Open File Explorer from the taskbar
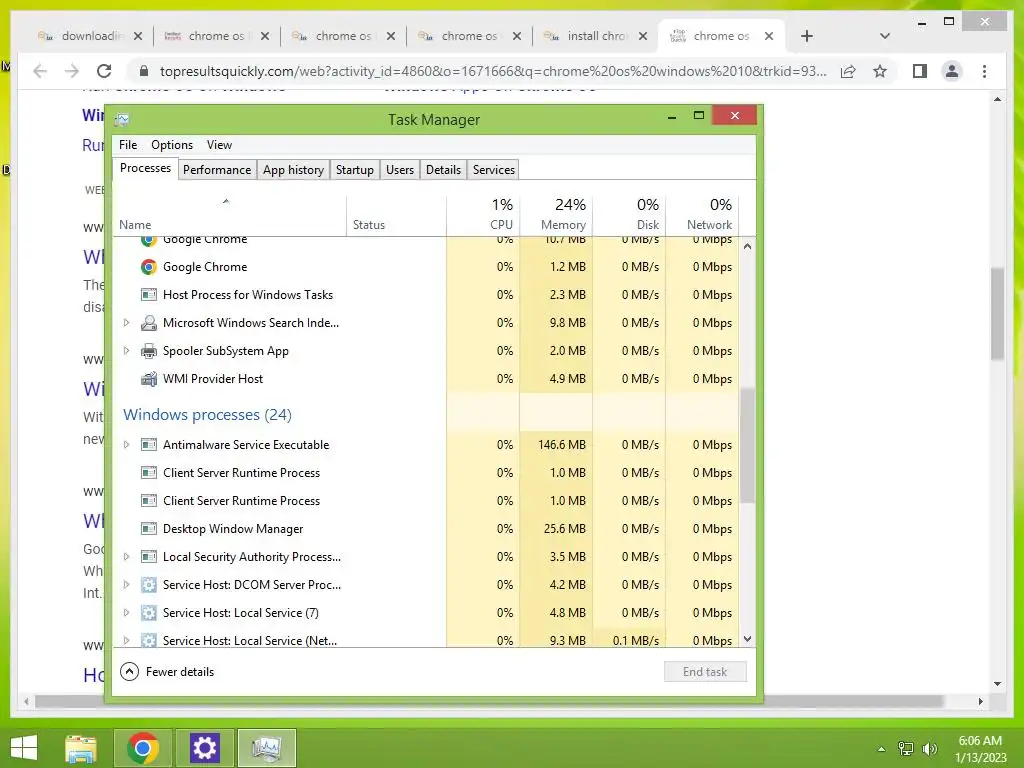The height and width of the screenshot is (768, 1024). [x=81, y=748]
